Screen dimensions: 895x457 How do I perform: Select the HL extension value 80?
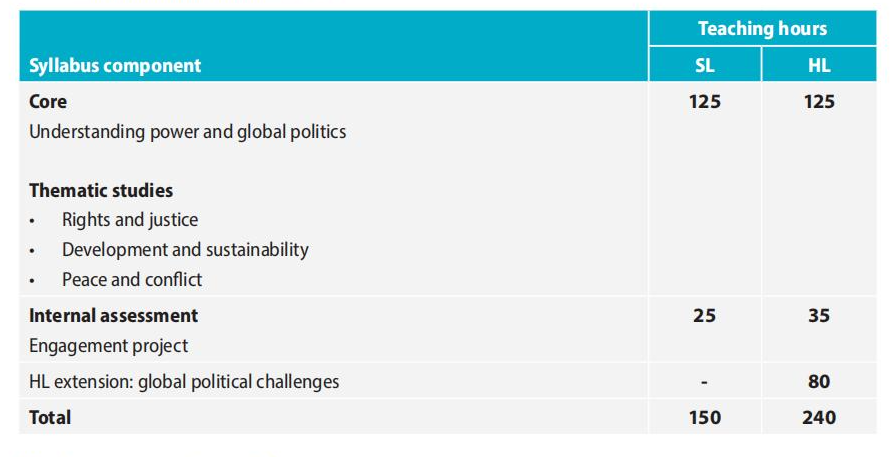tap(819, 381)
